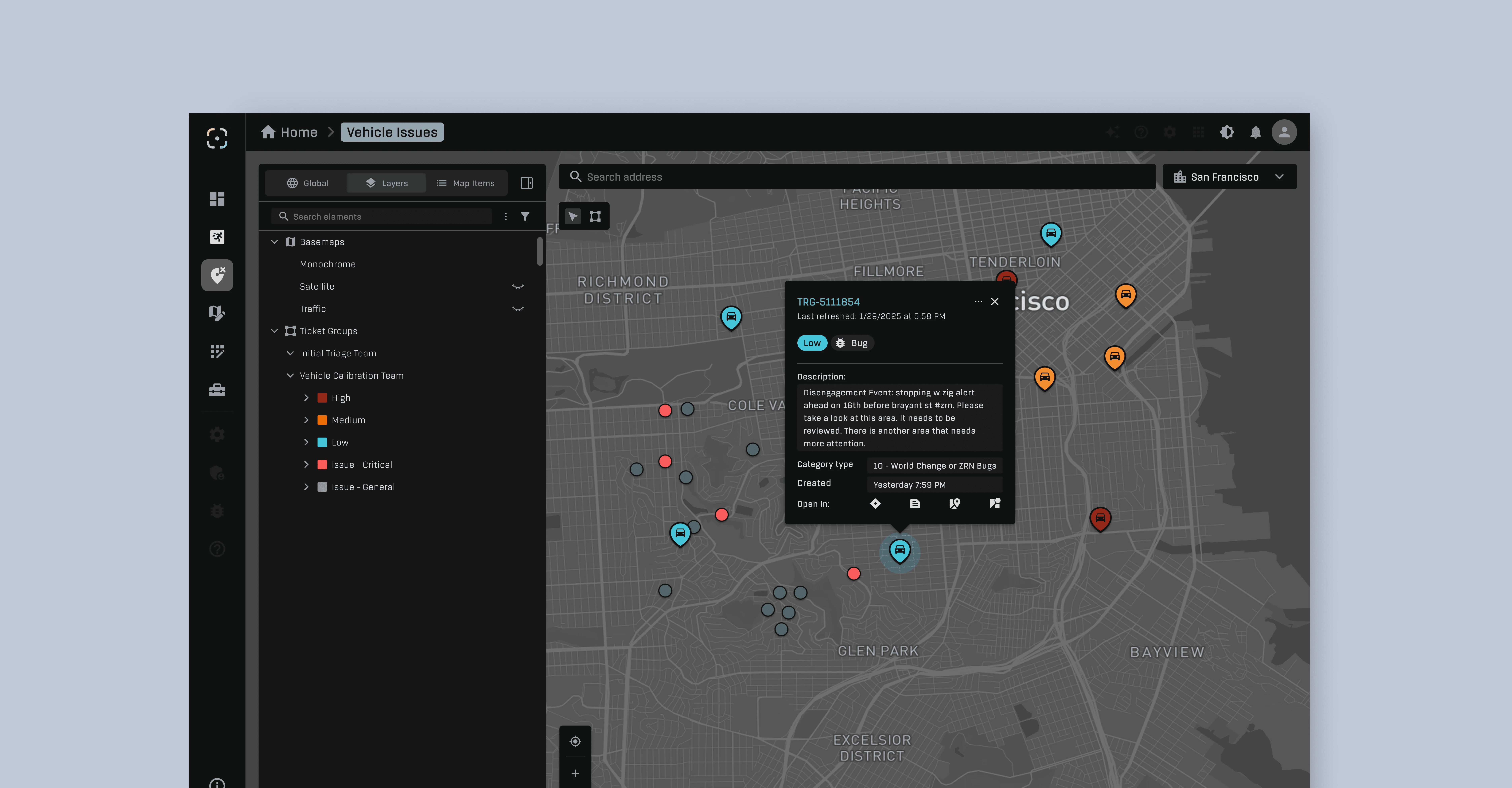Open ticket document view from popup
1512x788 pixels.
915,503
